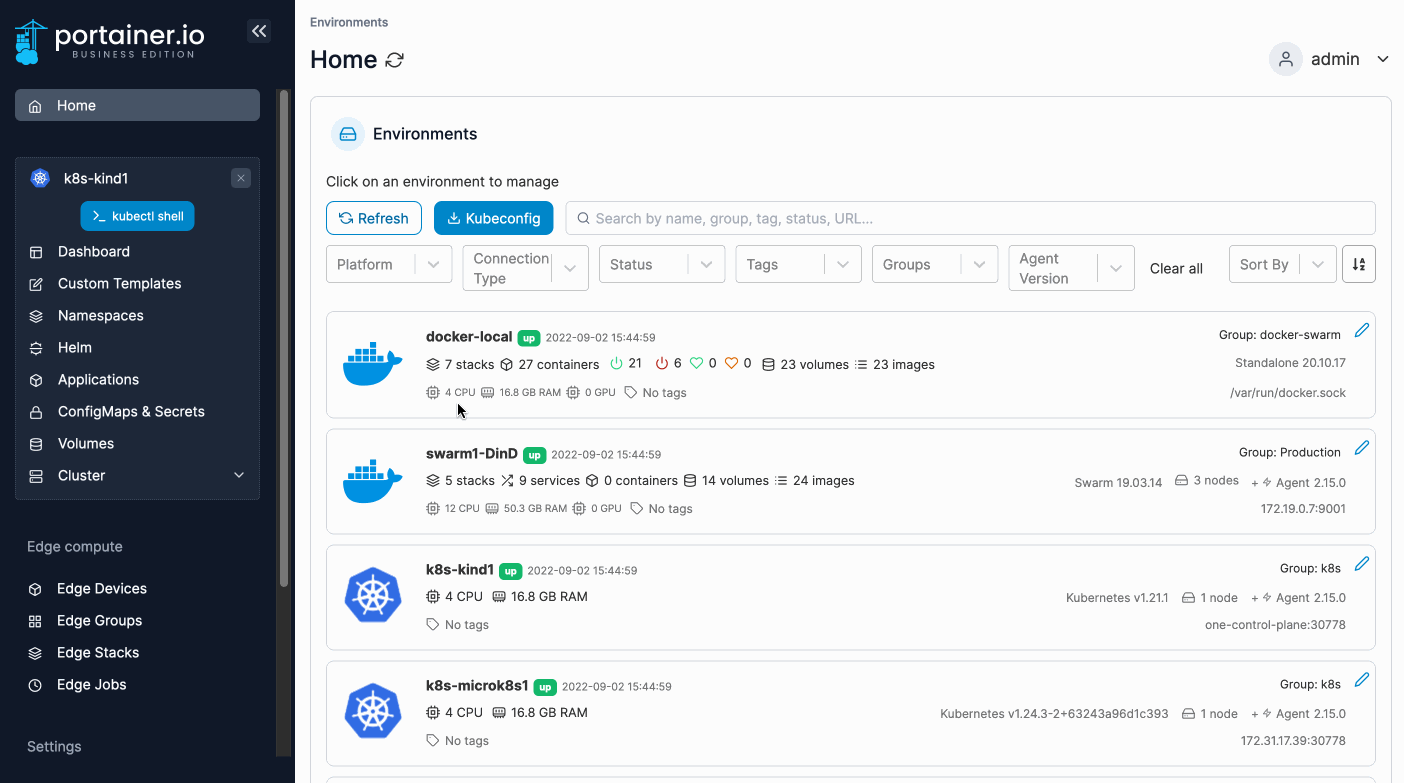Open Helm in the sidebar

tap(75, 348)
